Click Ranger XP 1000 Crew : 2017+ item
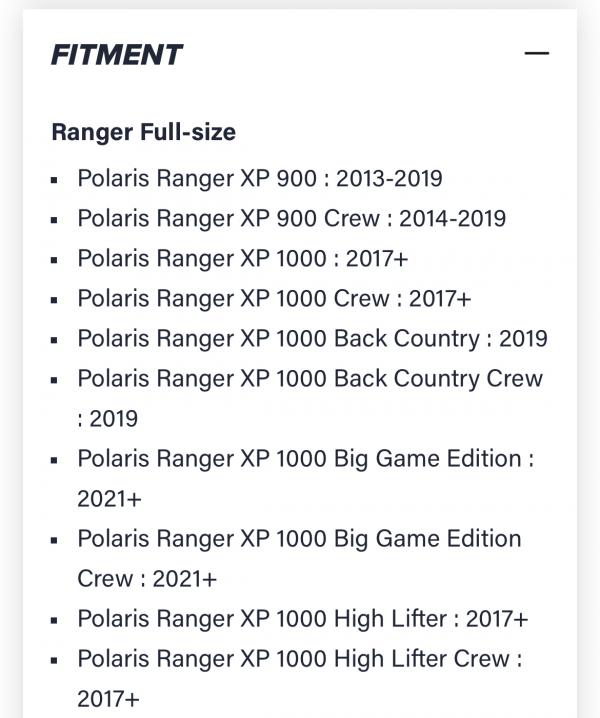 [274, 299]
